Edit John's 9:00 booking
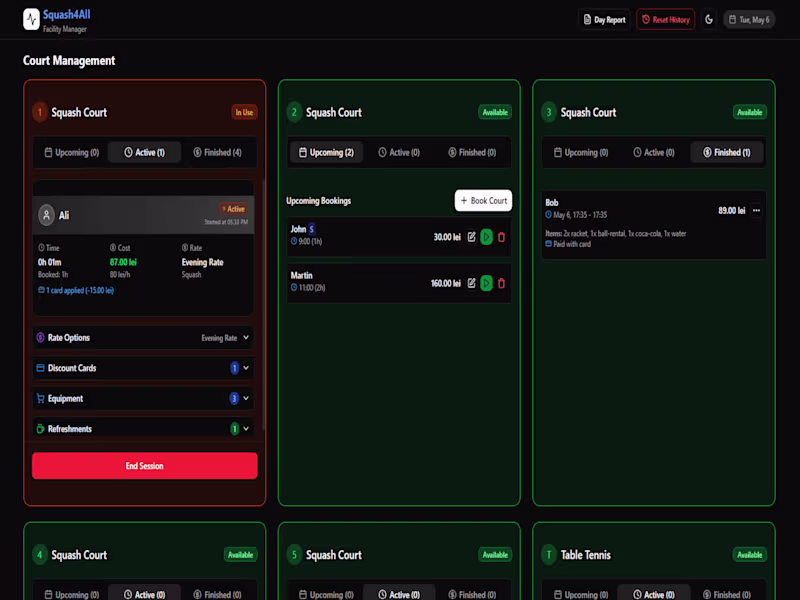The image size is (800, 600). coord(471,237)
